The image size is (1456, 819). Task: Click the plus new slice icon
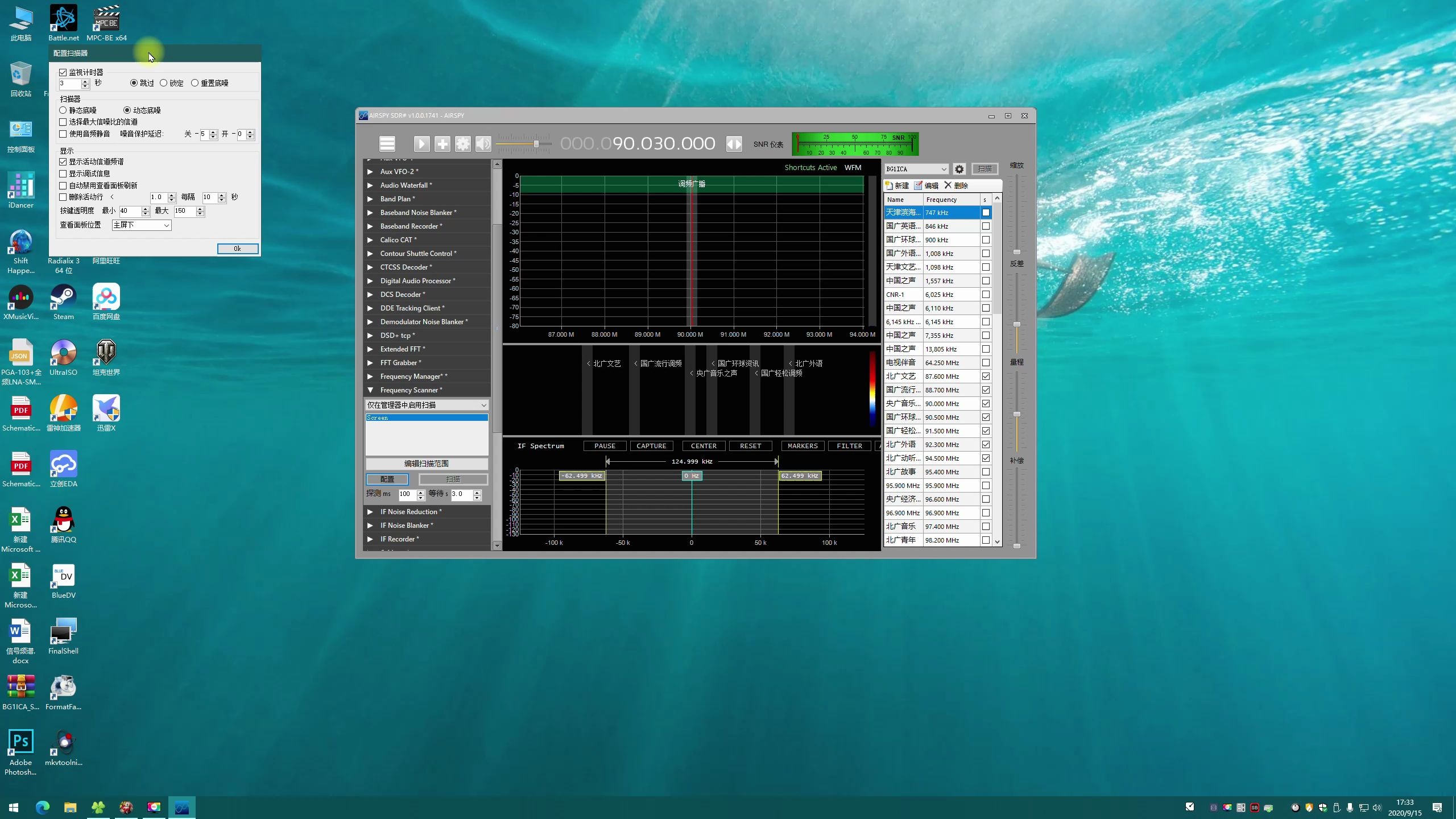click(442, 144)
